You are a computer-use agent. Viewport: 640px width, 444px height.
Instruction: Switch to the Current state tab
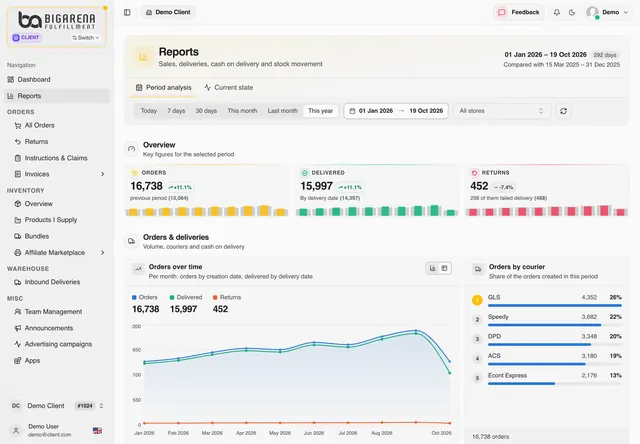tap(229, 88)
